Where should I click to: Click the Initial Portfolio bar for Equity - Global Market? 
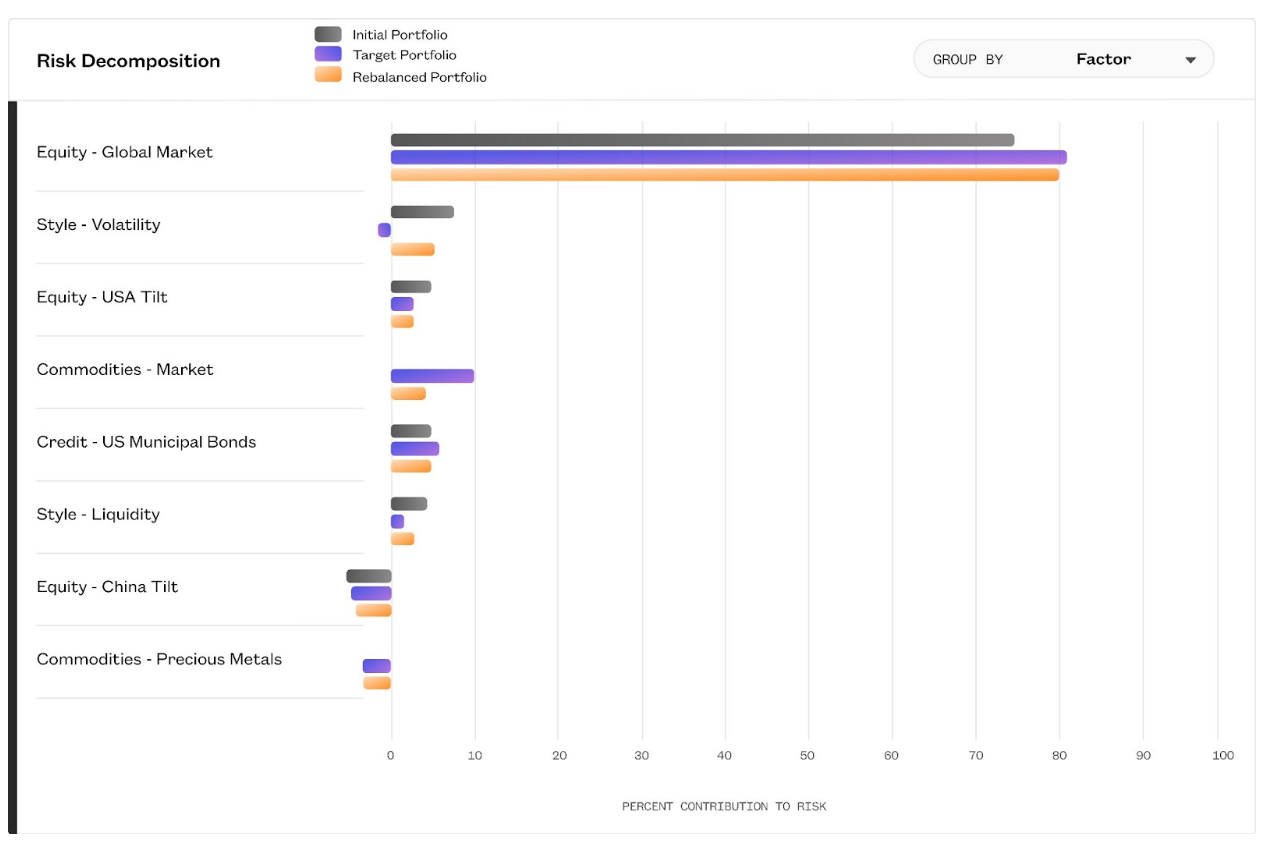702,140
